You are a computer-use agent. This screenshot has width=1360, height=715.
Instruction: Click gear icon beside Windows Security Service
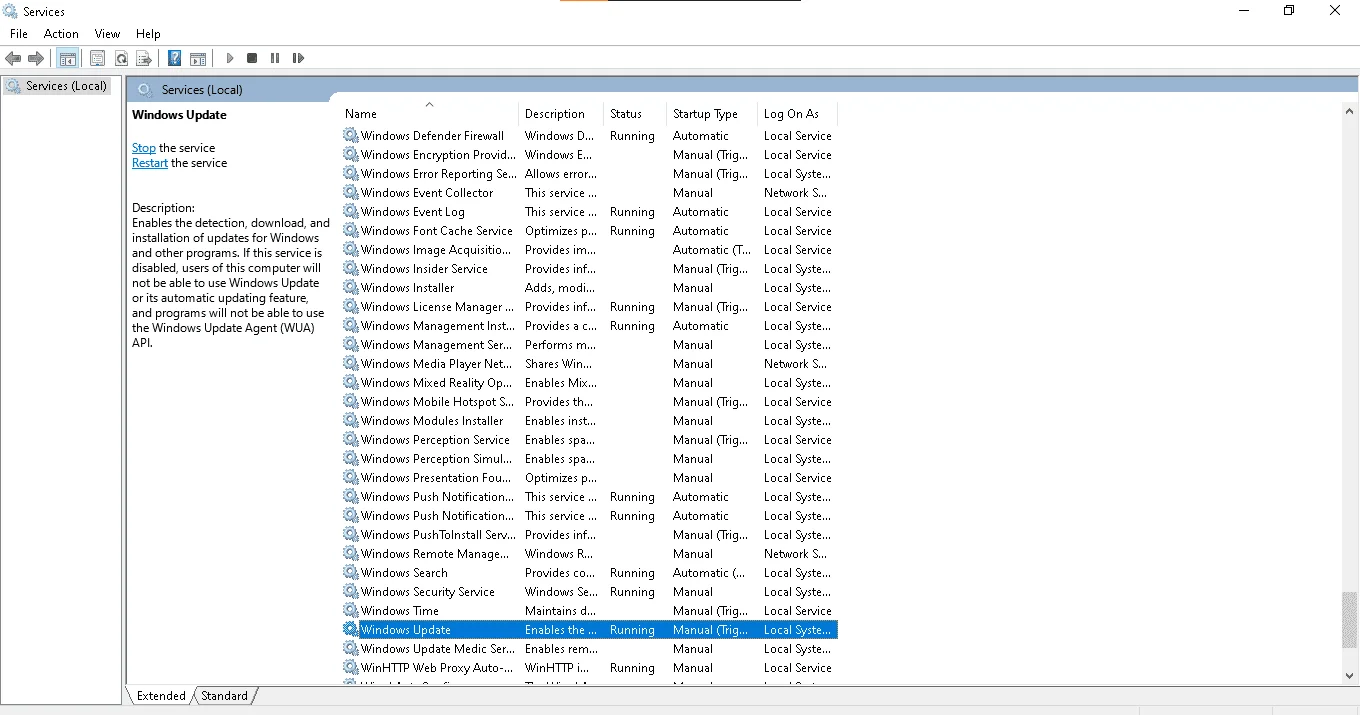(x=350, y=591)
